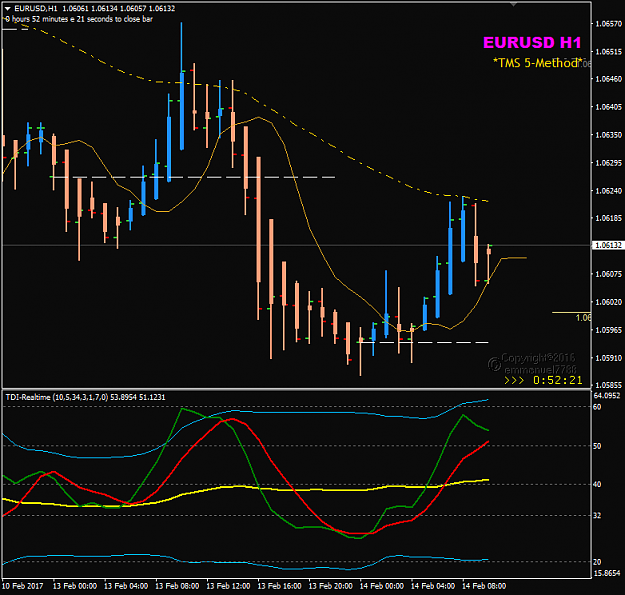Click the TDI scale value 50

click(597, 446)
